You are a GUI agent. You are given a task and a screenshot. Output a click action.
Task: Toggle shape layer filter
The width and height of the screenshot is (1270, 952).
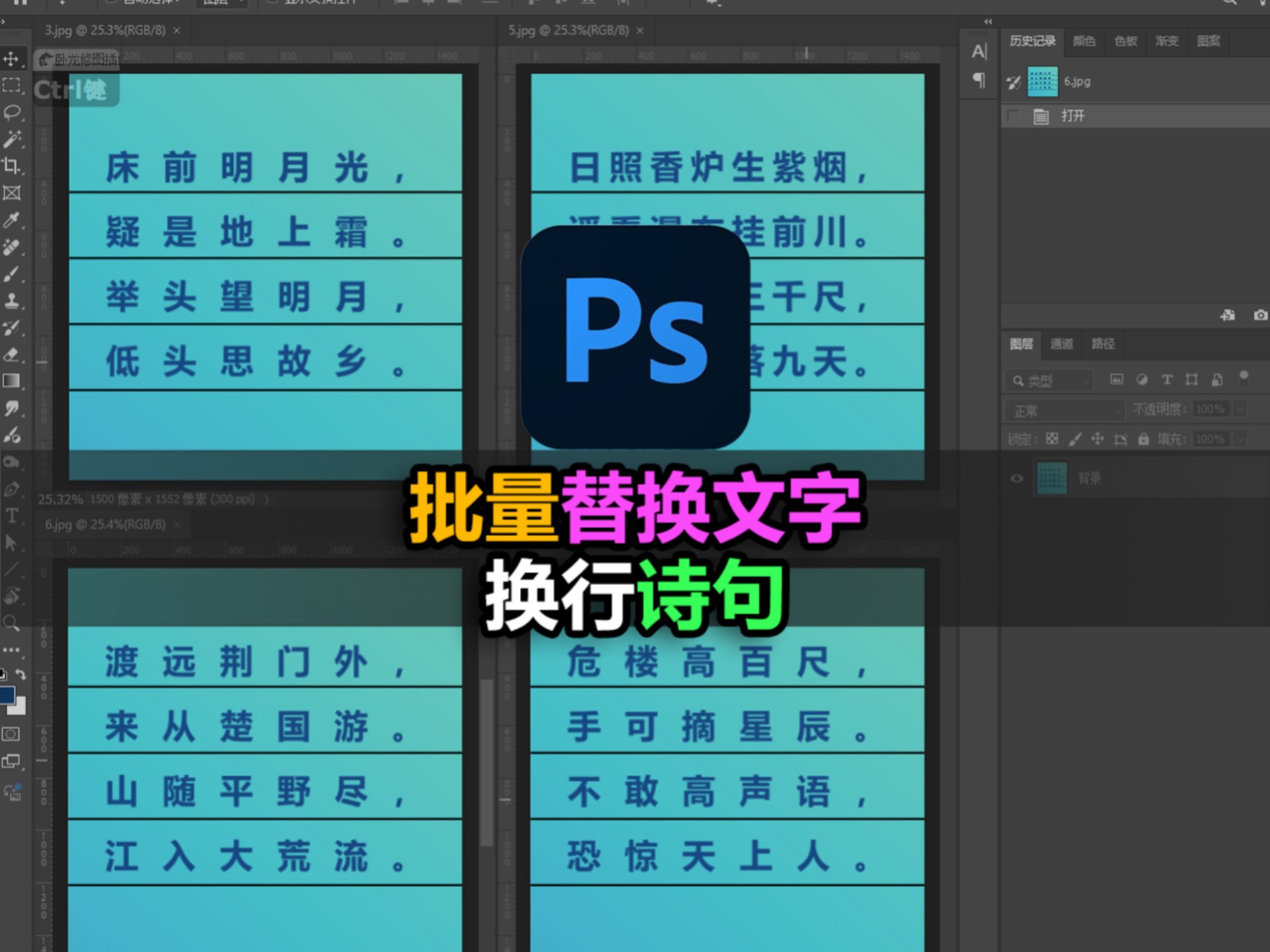[x=1192, y=379]
